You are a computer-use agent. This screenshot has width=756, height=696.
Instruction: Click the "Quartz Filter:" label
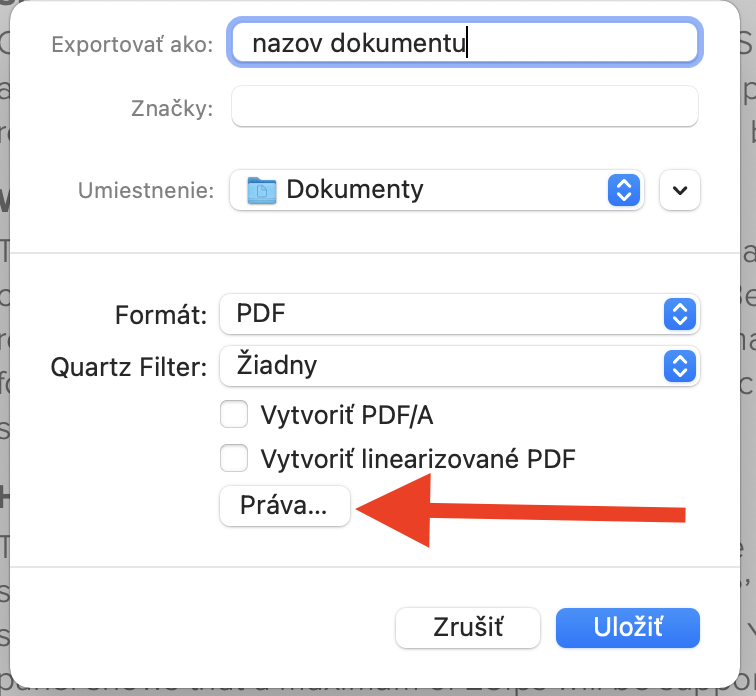click(x=128, y=366)
